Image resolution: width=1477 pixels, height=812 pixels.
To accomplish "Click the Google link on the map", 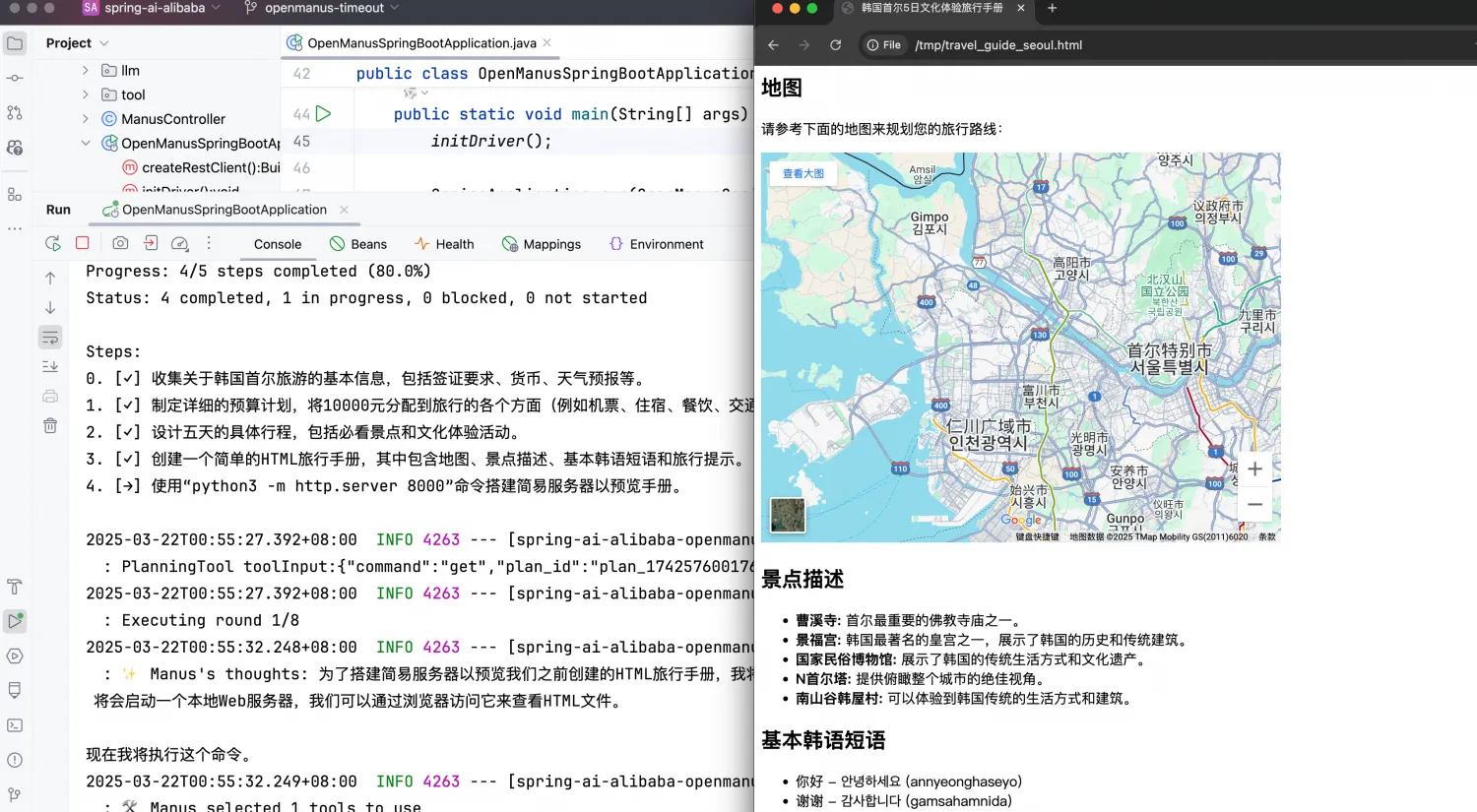I will pos(1022,519).
